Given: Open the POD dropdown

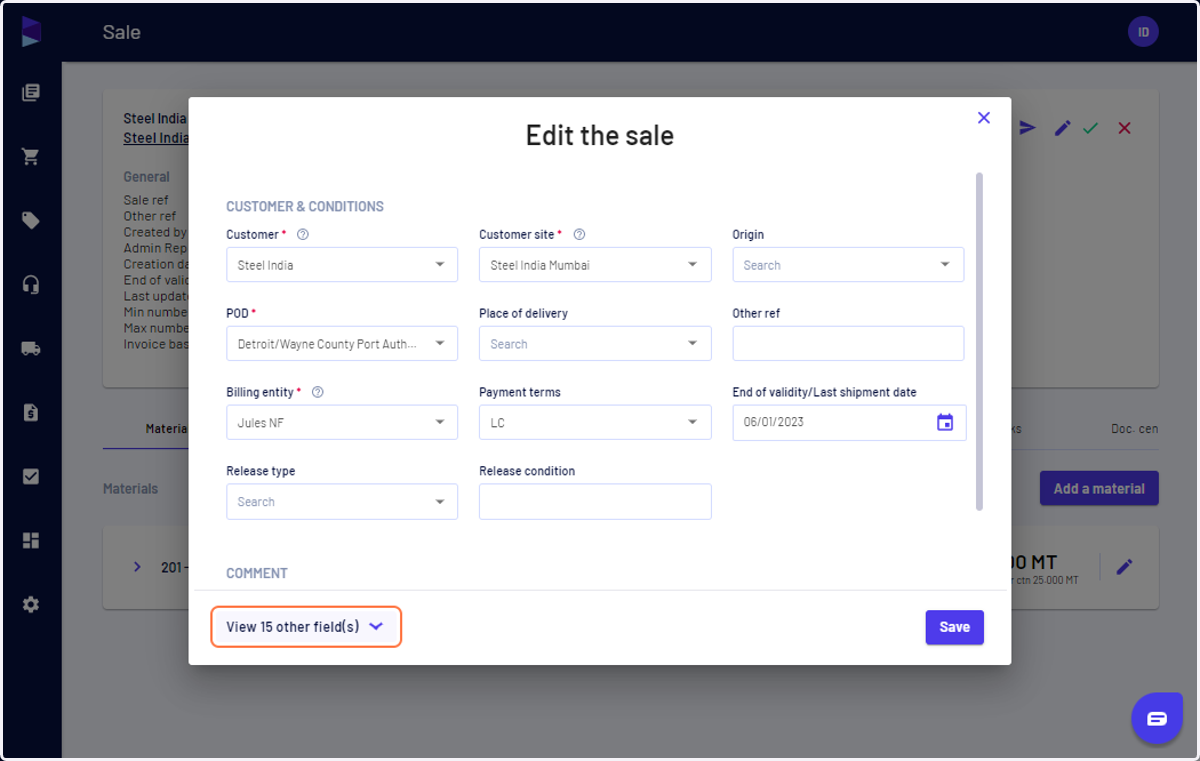Looking at the screenshot, I should [342, 344].
